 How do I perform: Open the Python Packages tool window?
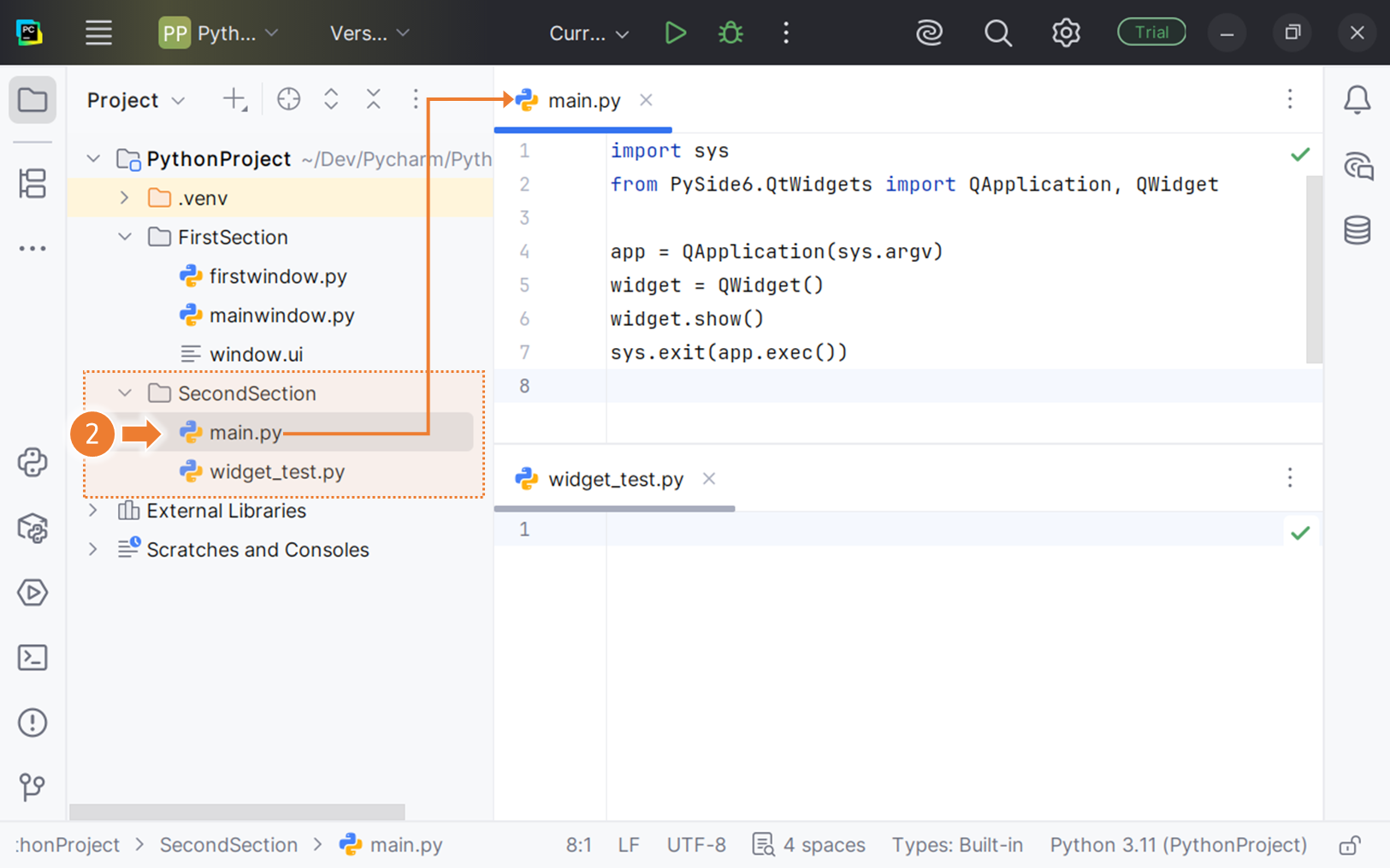(x=33, y=528)
